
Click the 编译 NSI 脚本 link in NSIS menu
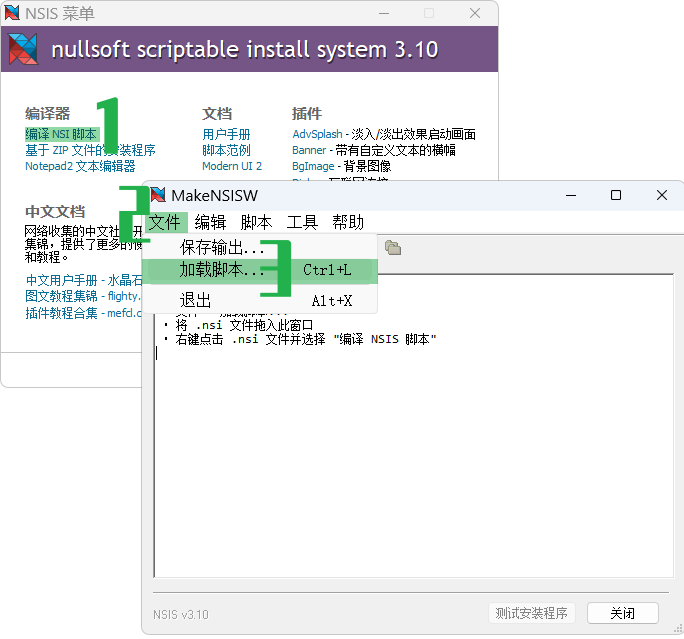point(61,134)
